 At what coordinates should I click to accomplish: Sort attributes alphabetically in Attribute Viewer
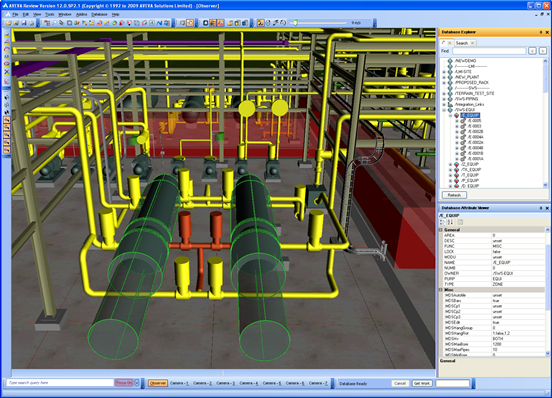(x=450, y=222)
